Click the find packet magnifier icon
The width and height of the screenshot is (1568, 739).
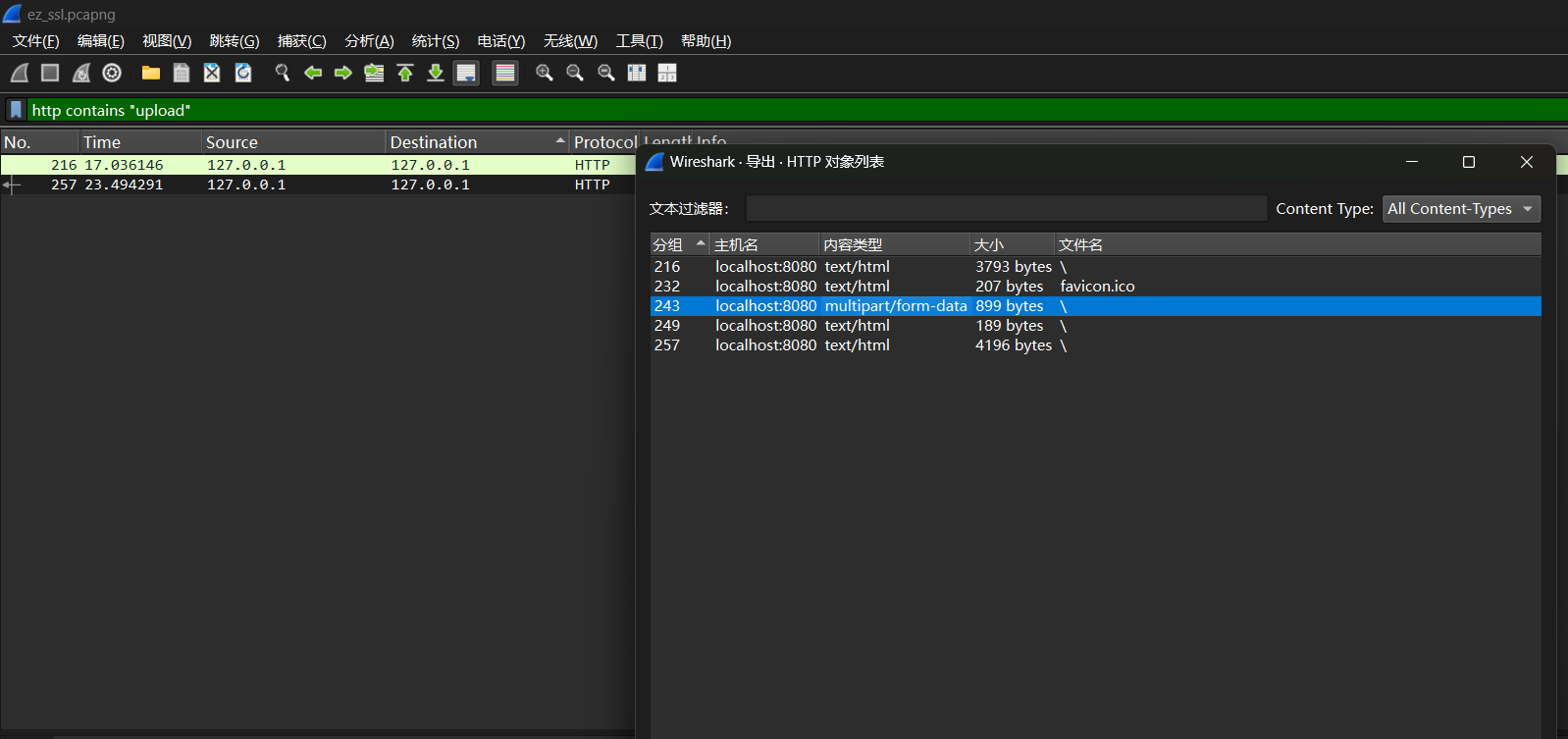coord(283,73)
